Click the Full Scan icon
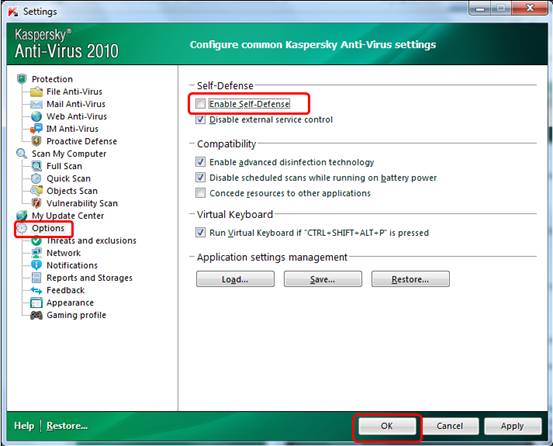This screenshot has width=553, height=446. point(36,166)
